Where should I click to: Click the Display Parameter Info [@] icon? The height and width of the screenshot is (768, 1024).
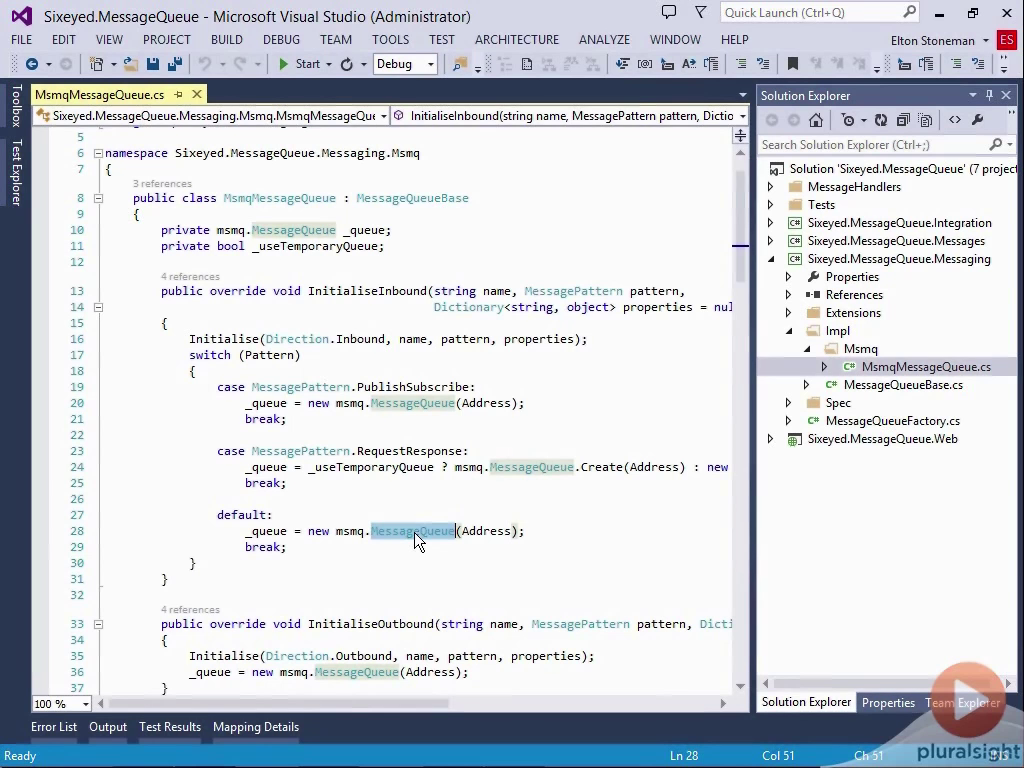coord(645,64)
